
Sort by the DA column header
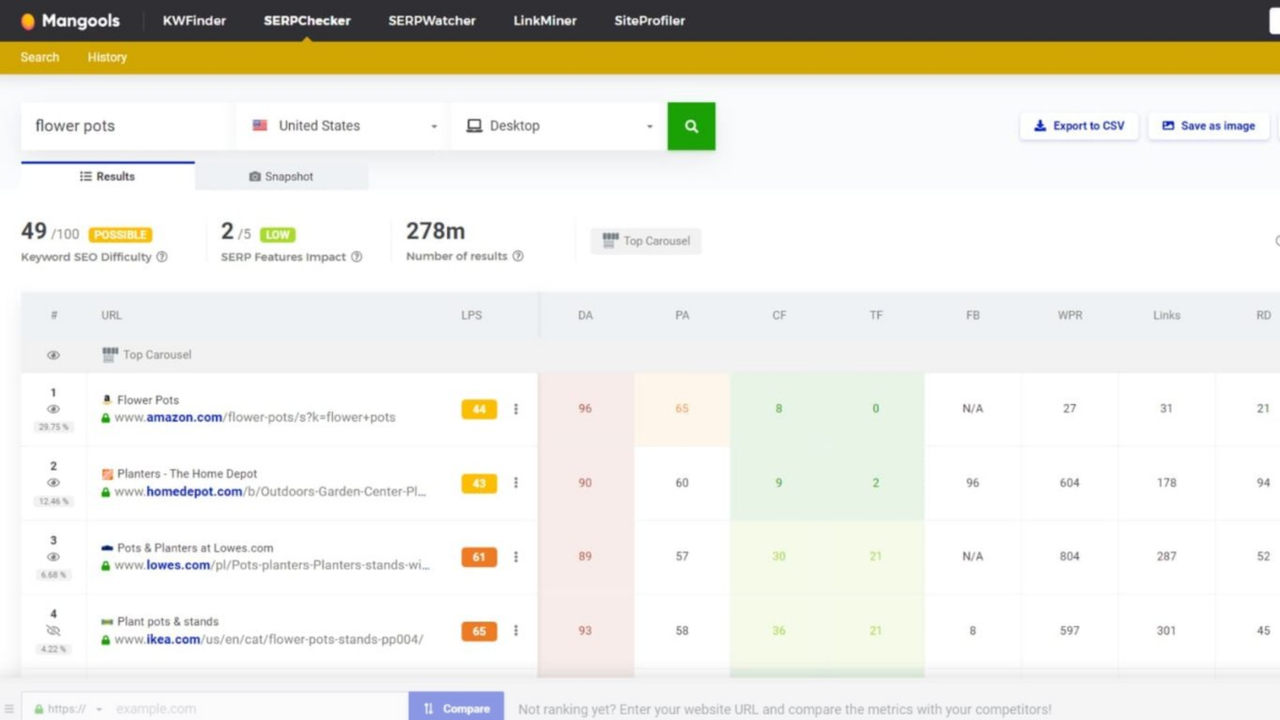tap(585, 315)
